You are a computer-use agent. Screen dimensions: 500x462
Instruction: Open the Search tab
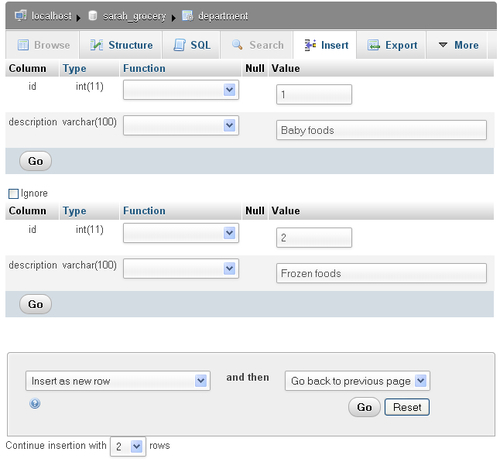257,45
